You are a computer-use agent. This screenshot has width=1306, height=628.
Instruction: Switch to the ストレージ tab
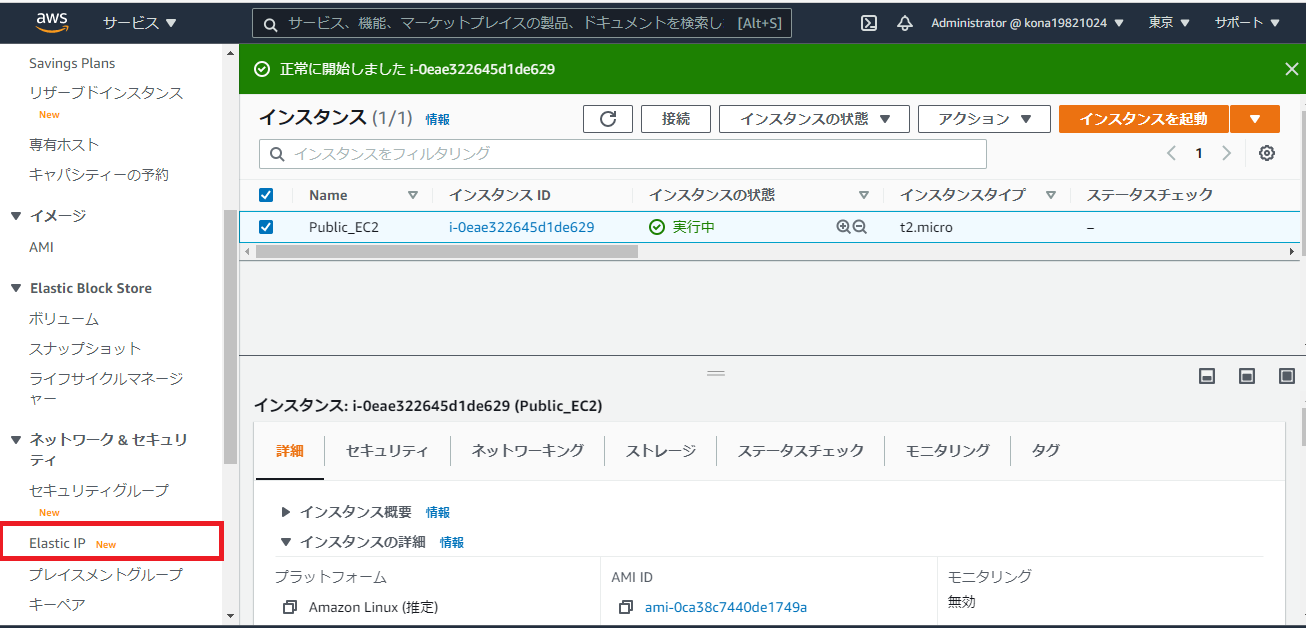pyautogui.click(x=661, y=451)
